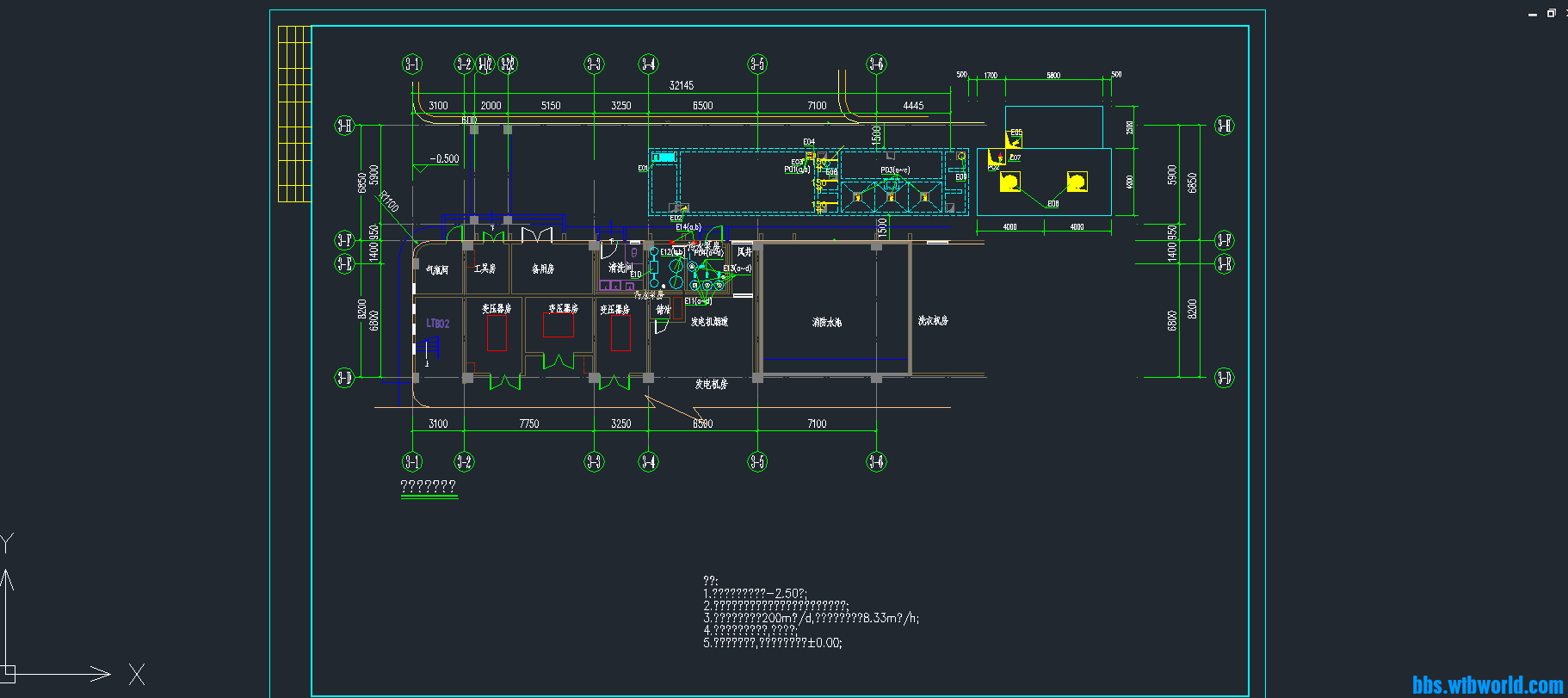Screen dimensions: 1568x698
Task: Click the UCS origin square icon
Action: point(8,672)
